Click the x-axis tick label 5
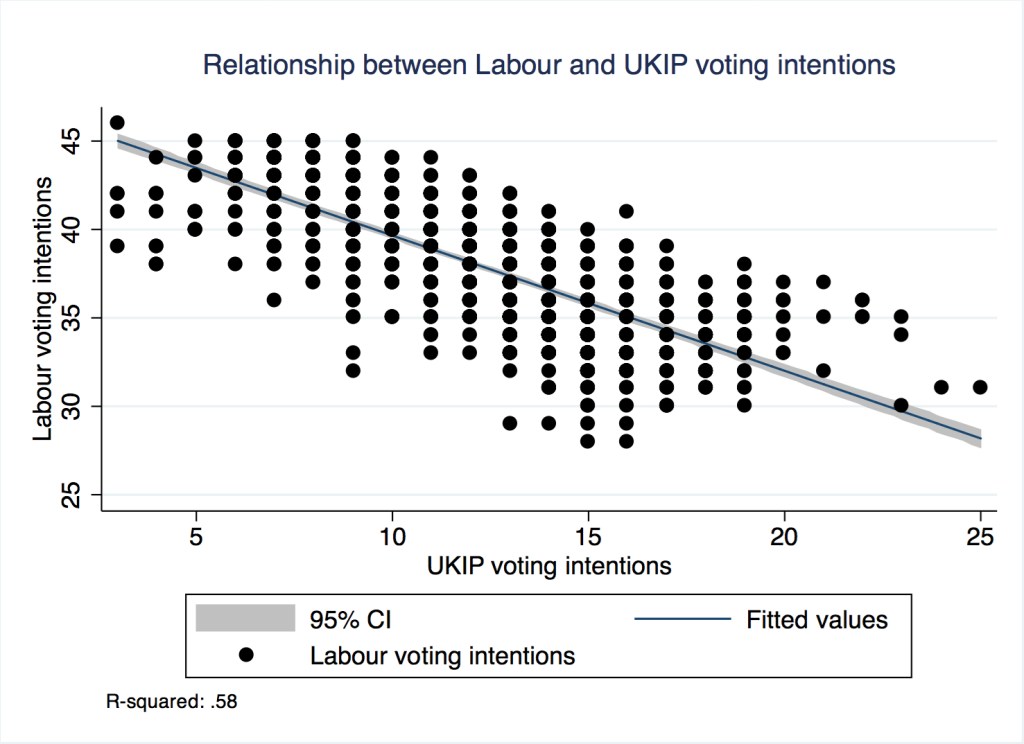 pos(196,536)
